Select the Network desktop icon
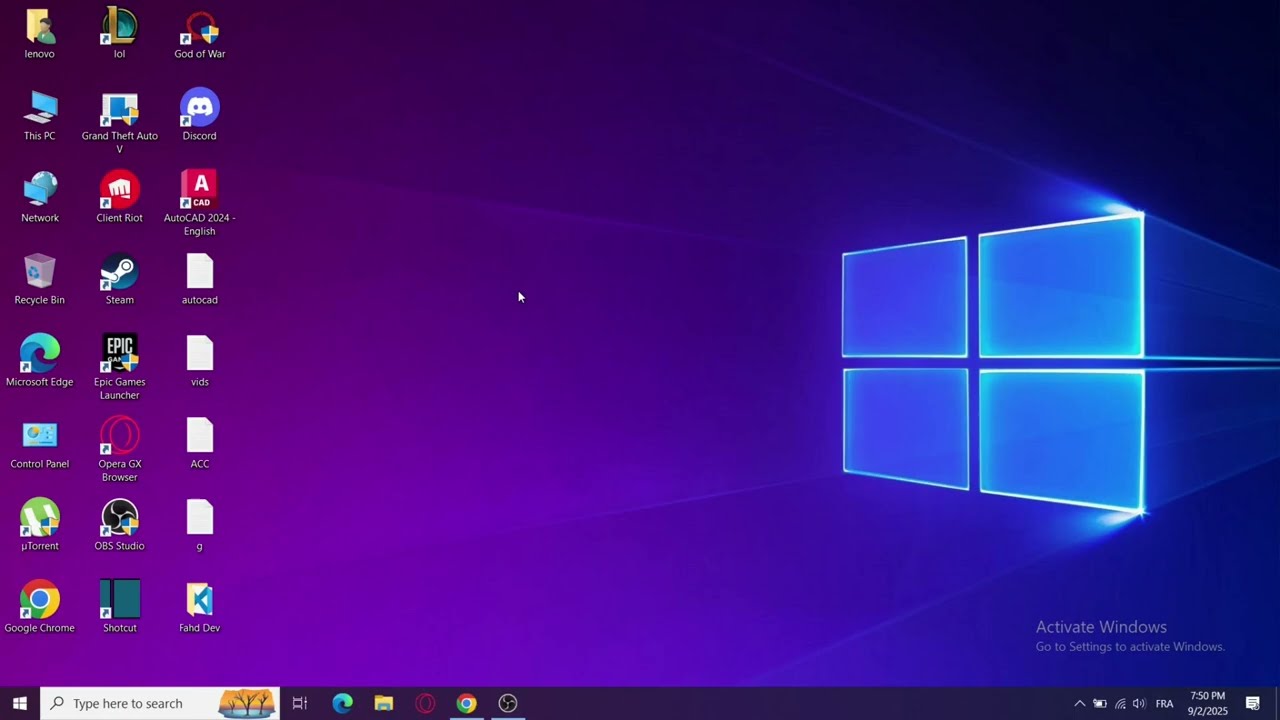This screenshot has width=1280, height=720. point(40,198)
